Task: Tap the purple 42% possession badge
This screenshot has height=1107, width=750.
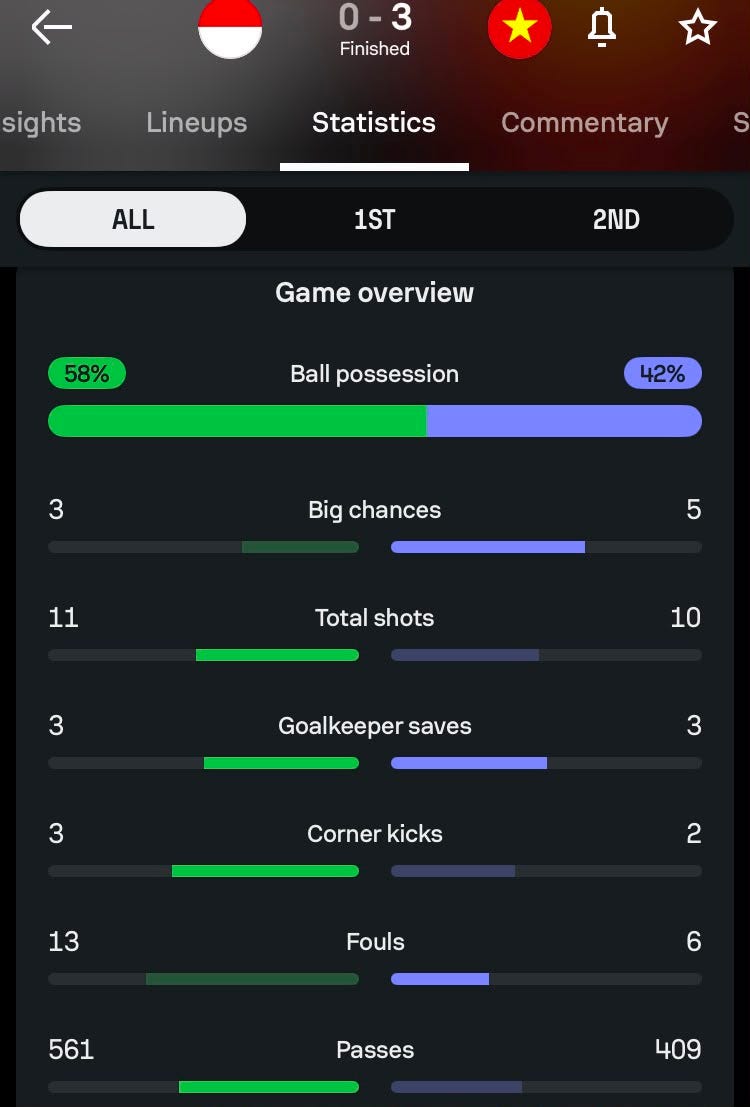Action: 662,373
